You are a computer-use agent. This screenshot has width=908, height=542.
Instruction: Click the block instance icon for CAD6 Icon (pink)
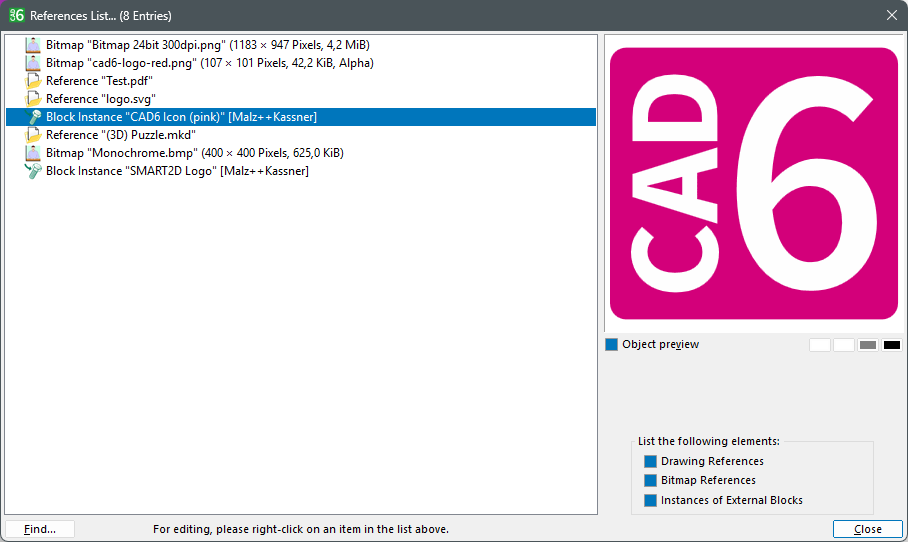[33, 117]
